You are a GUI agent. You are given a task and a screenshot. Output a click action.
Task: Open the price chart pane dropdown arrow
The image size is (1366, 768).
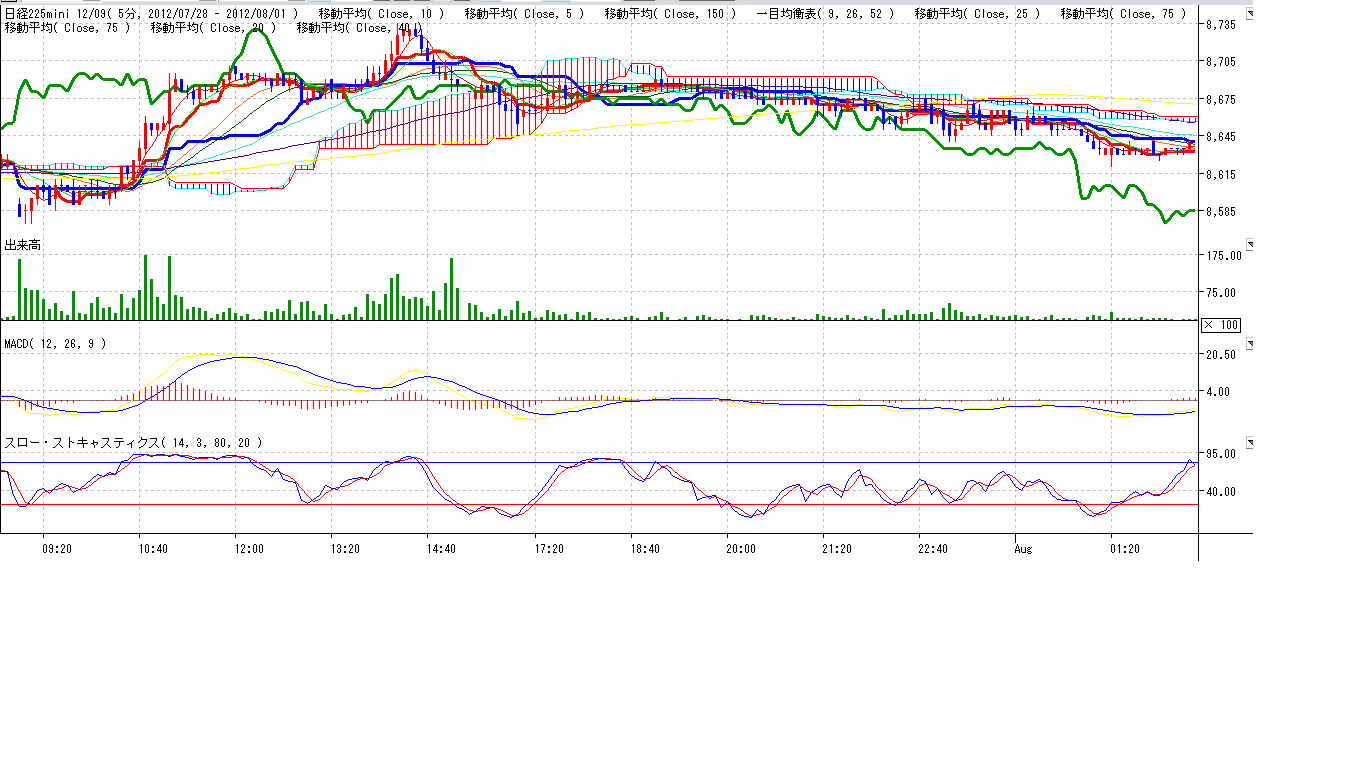tap(1248, 14)
